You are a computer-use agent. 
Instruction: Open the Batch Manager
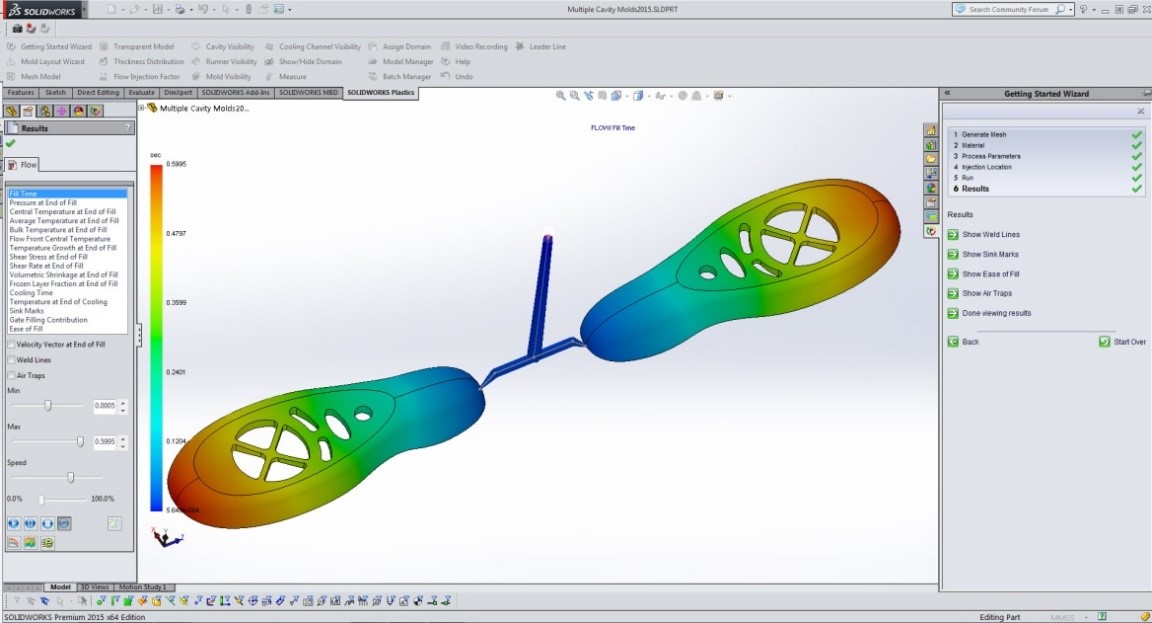pyautogui.click(x=400, y=76)
